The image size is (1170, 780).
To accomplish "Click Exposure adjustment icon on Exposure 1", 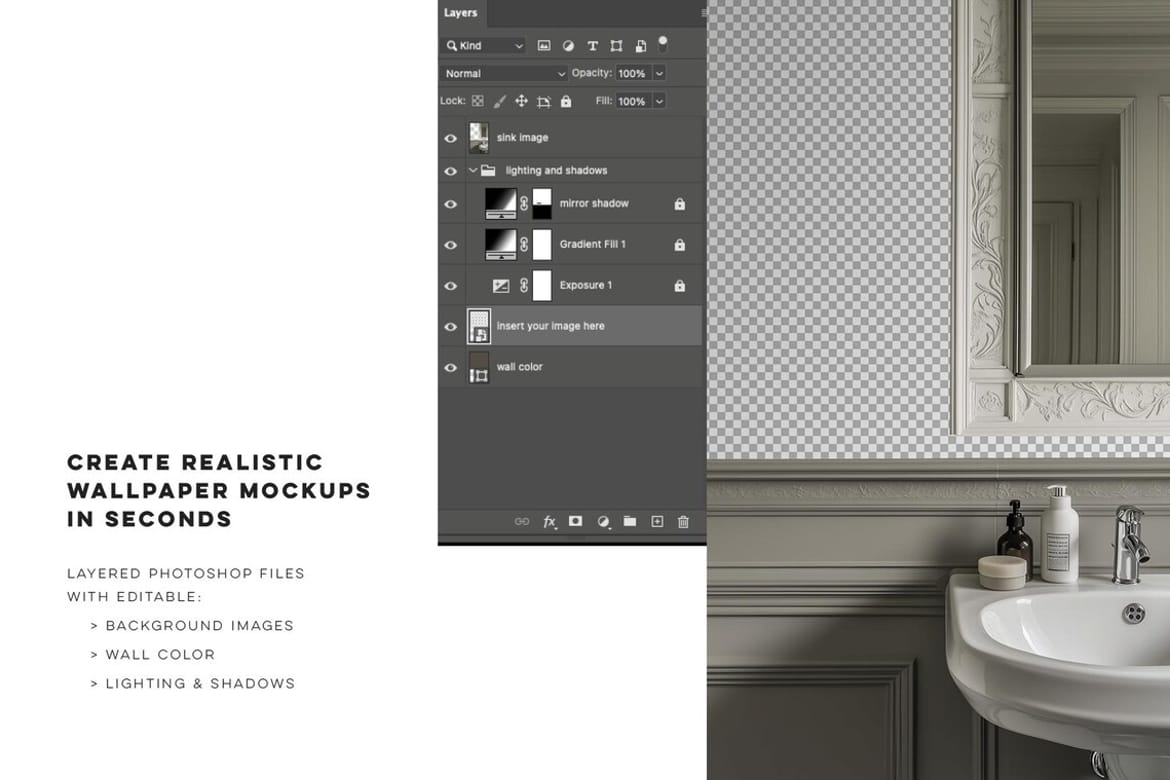I will click(x=501, y=286).
